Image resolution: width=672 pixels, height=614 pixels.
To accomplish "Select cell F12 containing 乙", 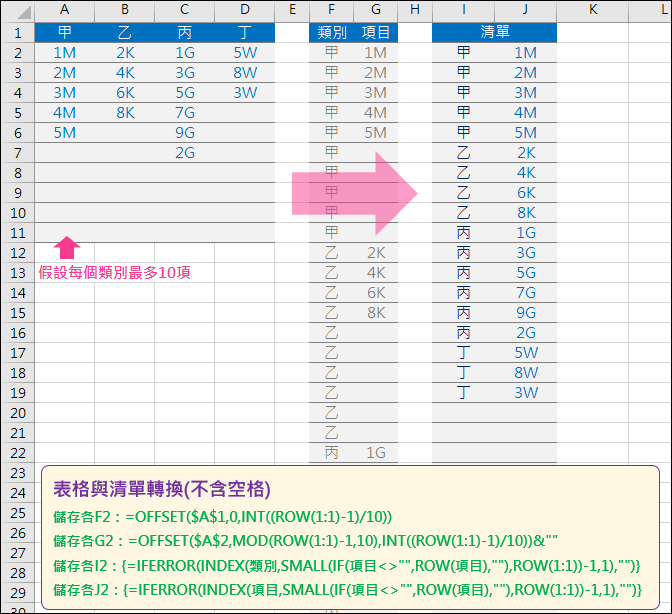I will 331,253.
